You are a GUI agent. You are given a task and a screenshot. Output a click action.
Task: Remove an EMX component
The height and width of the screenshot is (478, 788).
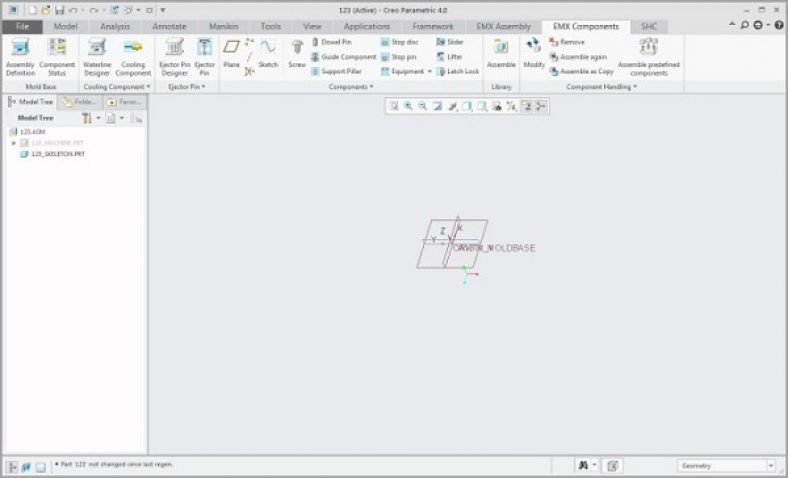coord(567,42)
